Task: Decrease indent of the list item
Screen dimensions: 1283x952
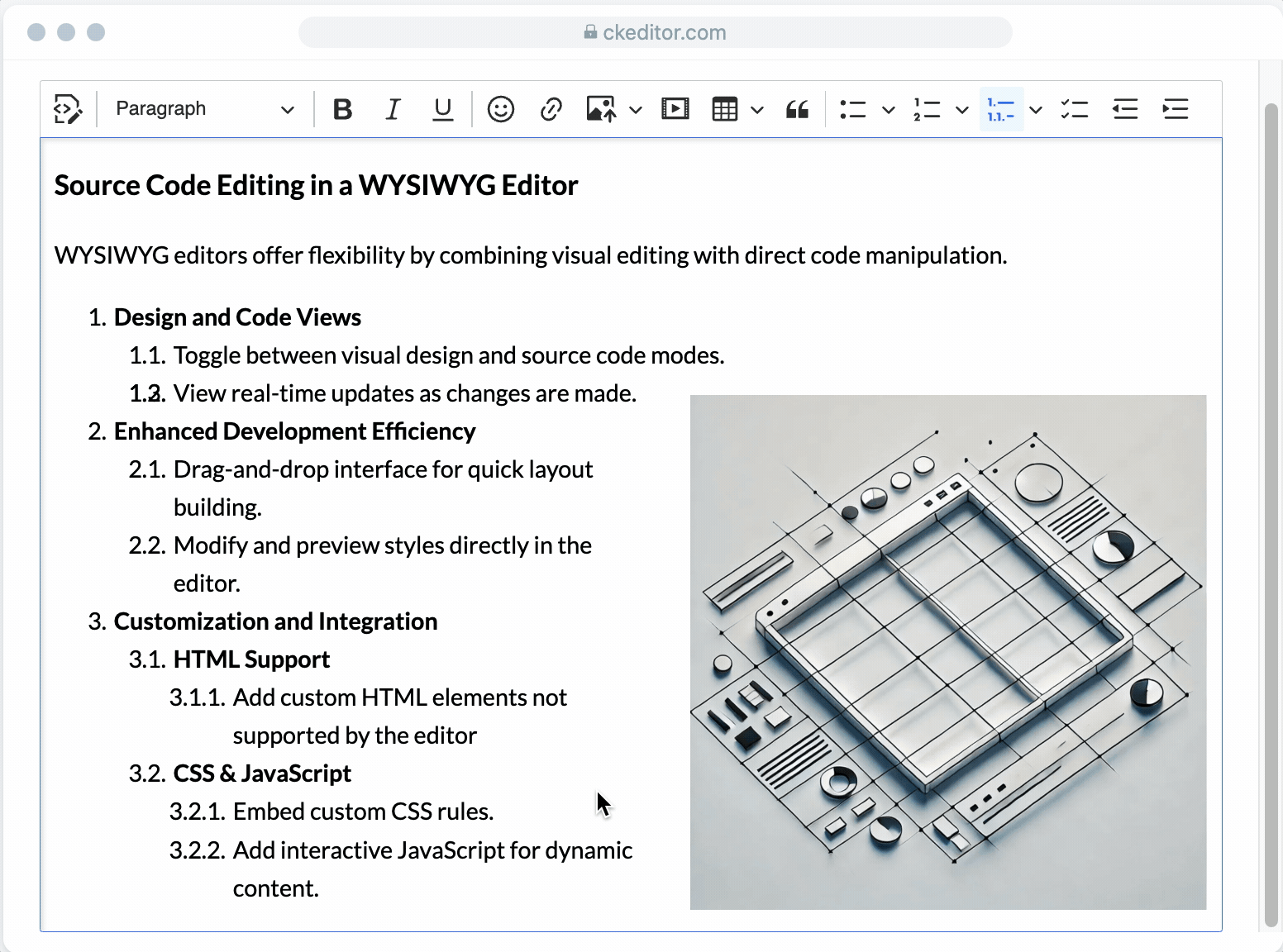Action: tap(1125, 109)
